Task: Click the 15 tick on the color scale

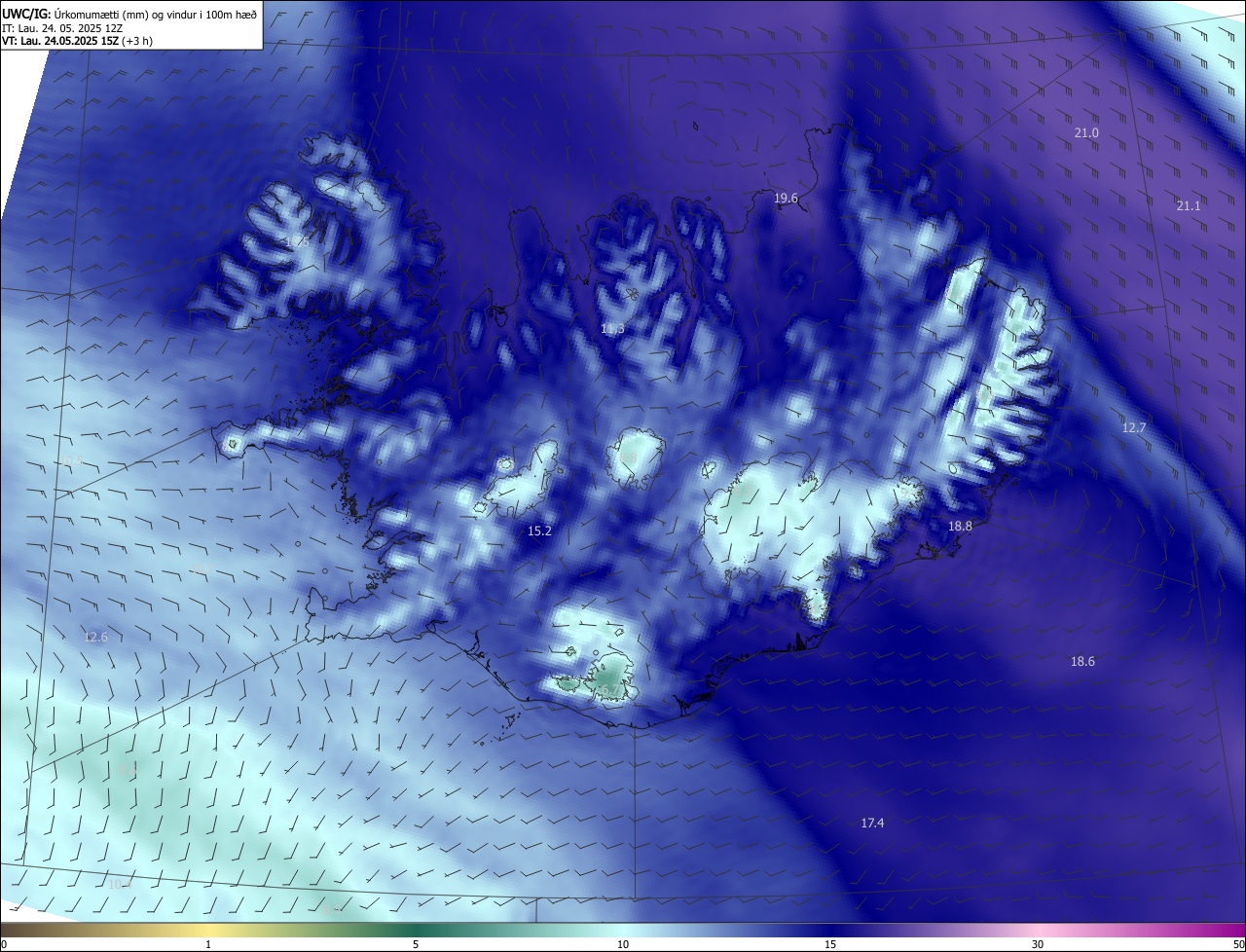Action: [830, 944]
